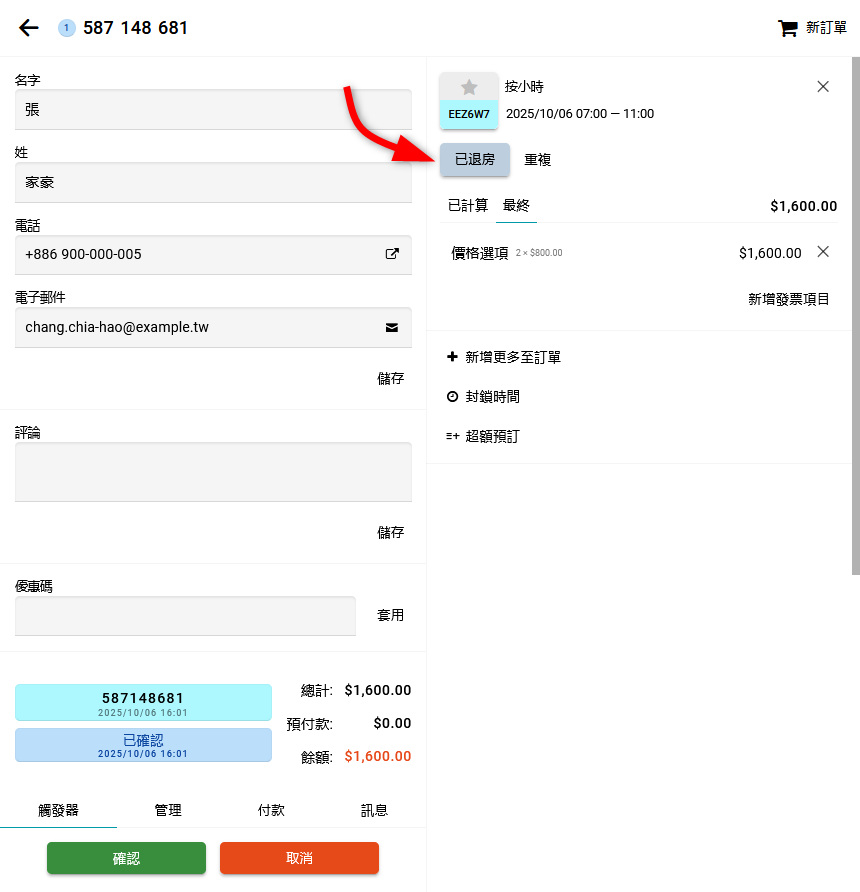Open the shopping cart new order icon
The height and width of the screenshot is (892, 860).
tap(787, 28)
